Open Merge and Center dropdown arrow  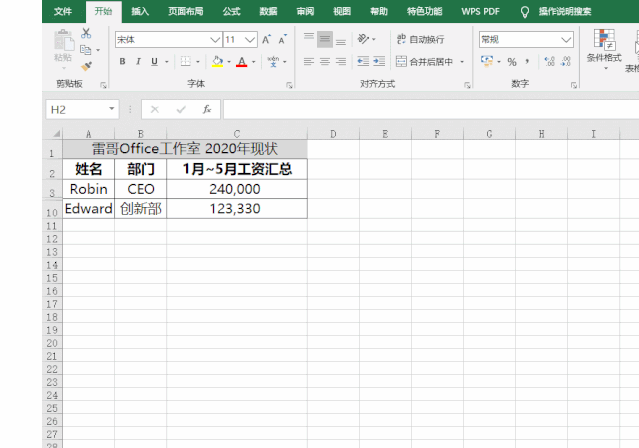click(462, 62)
